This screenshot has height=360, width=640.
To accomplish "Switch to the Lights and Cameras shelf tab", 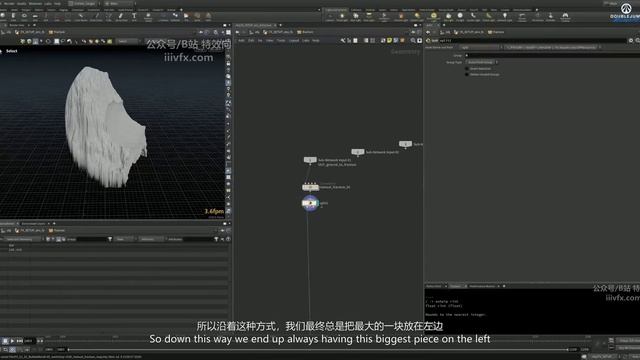I will pyautogui.click(x=336, y=9).
